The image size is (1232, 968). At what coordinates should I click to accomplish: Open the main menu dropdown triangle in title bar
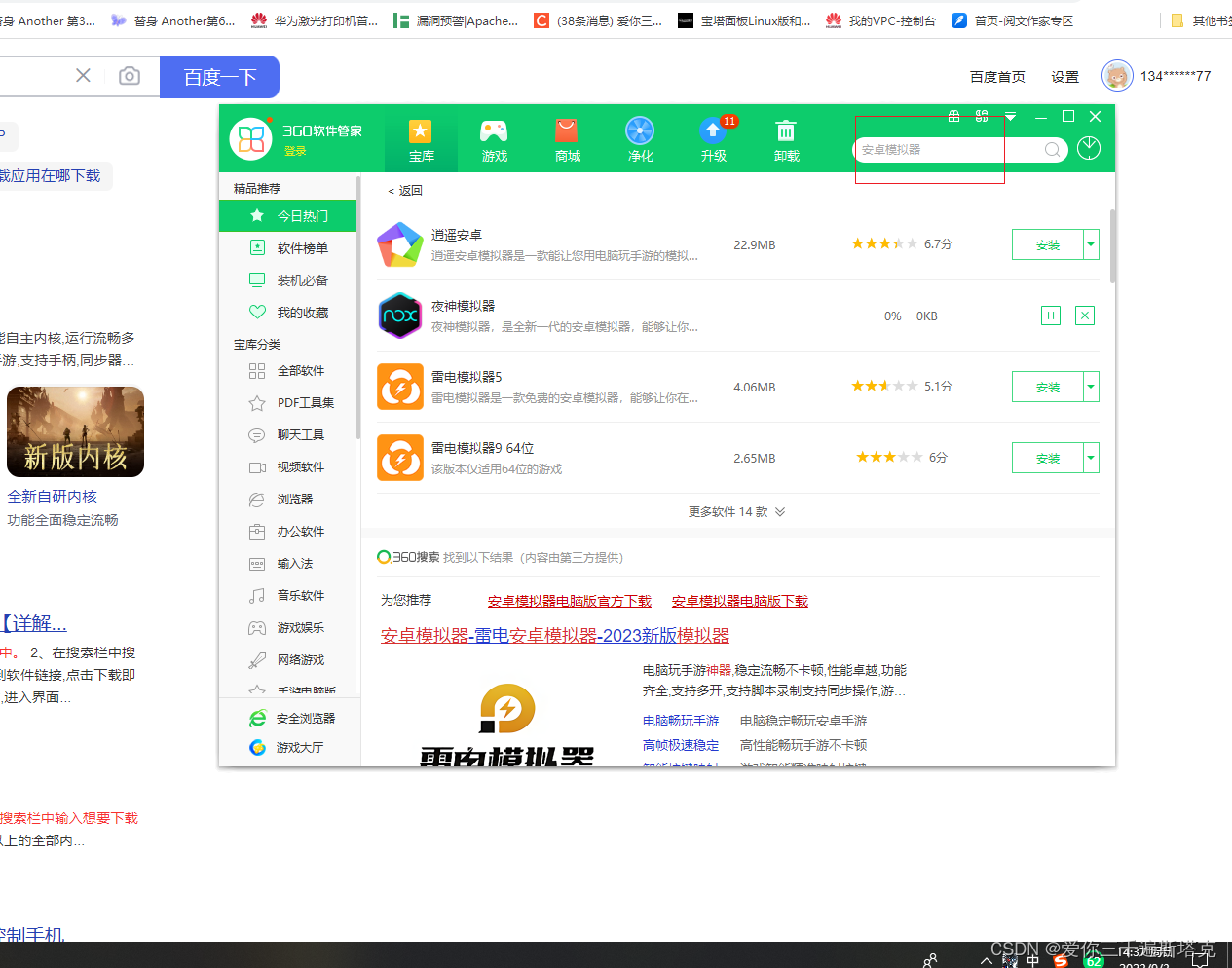[1010, 117]
